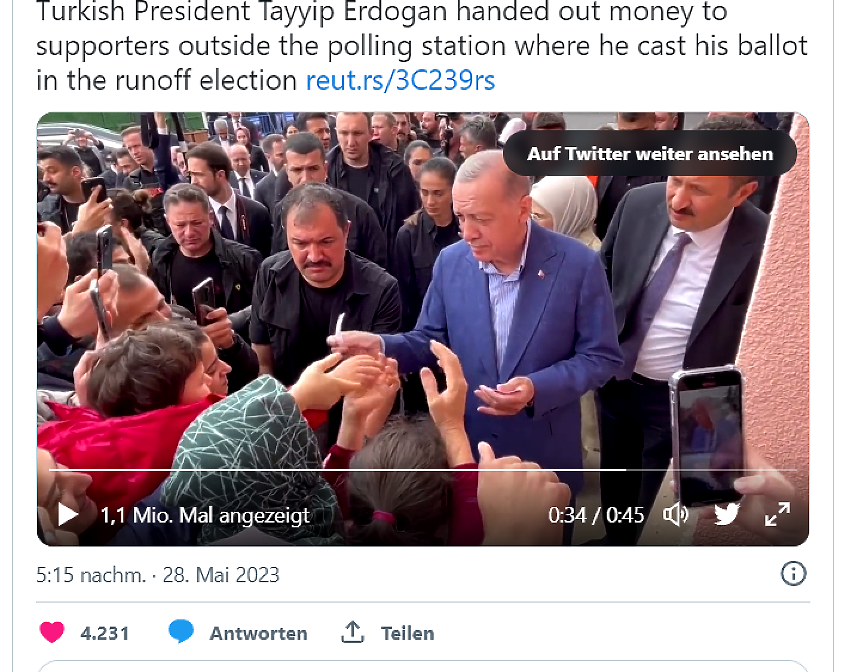Image resolution: width=863 pixels, height=672 pixels.
Task: Mute the video with speaker icon
Action: tap(676, 515)
